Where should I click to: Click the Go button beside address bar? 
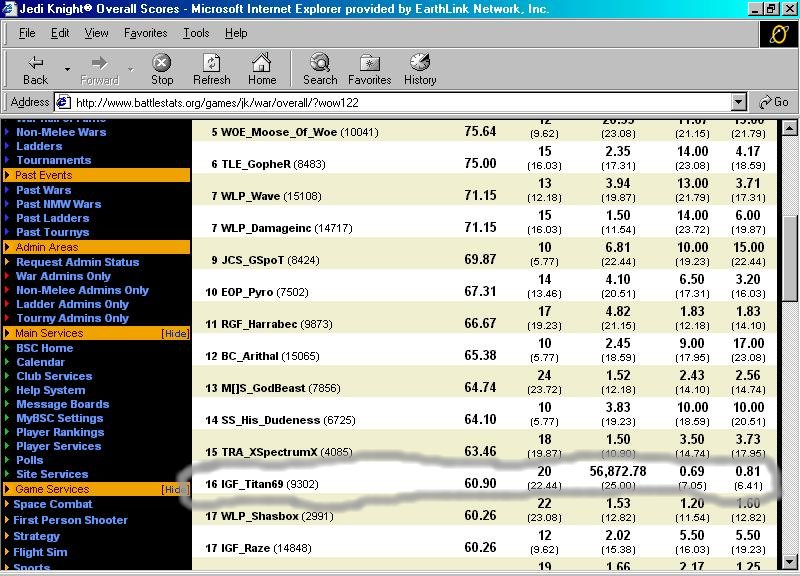pyautogui.click(x=774, y=102)
